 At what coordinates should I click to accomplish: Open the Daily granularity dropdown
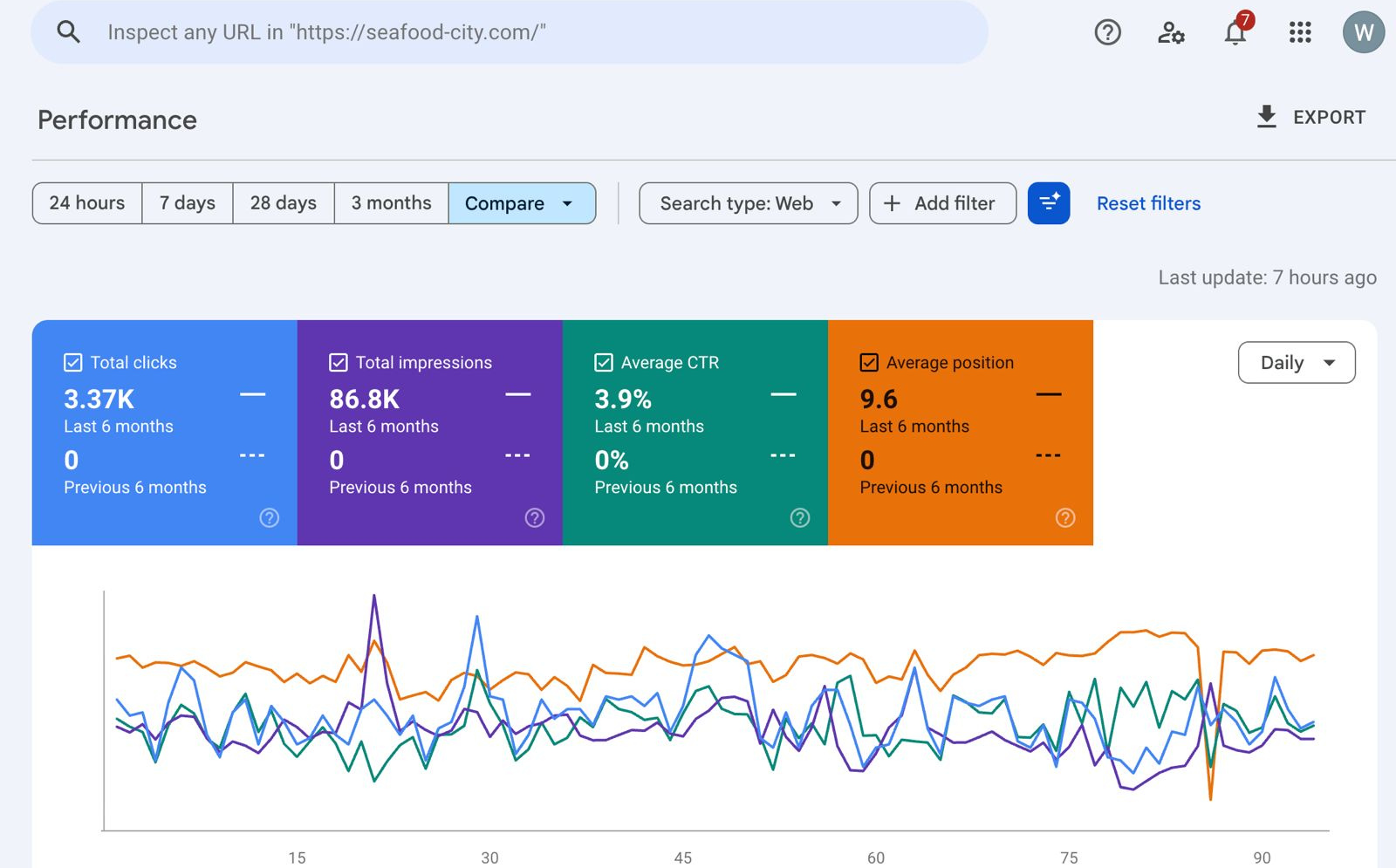[1296, 363]
